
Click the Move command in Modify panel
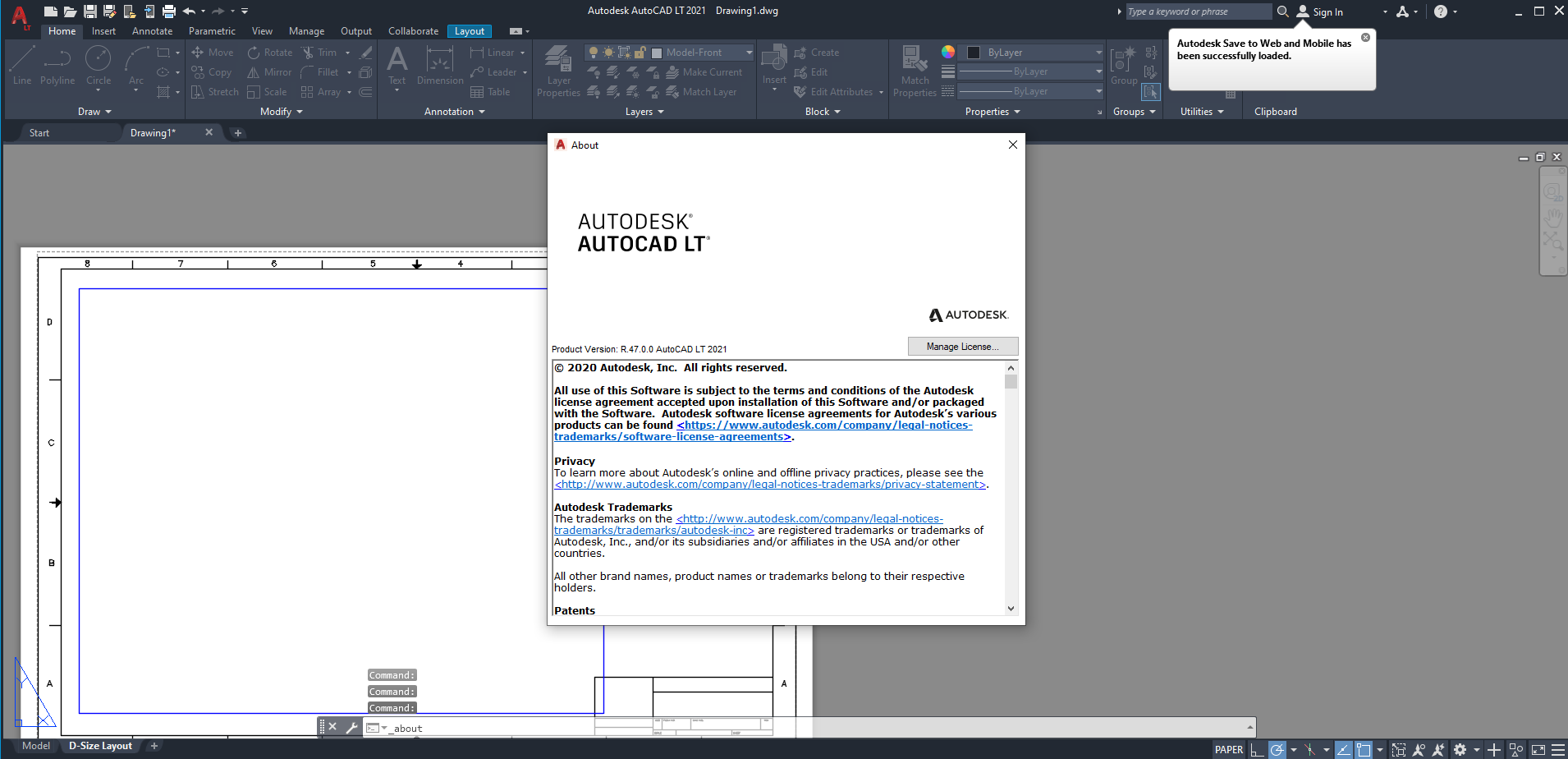pos(213,53)
